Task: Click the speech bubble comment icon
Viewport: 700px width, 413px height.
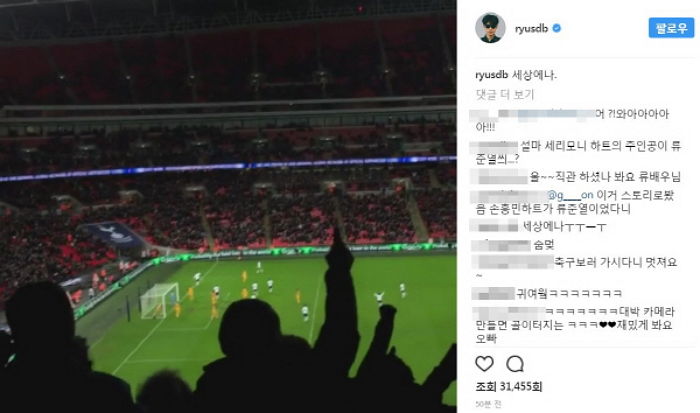Action: (515, 364)
